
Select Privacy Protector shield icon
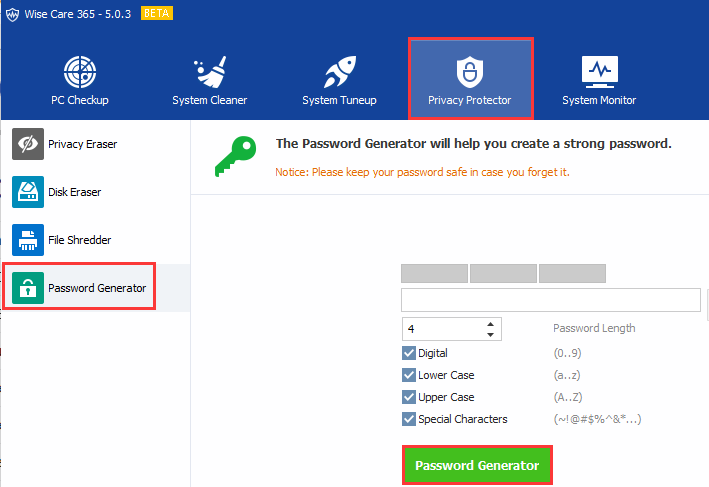coord(470,72)
